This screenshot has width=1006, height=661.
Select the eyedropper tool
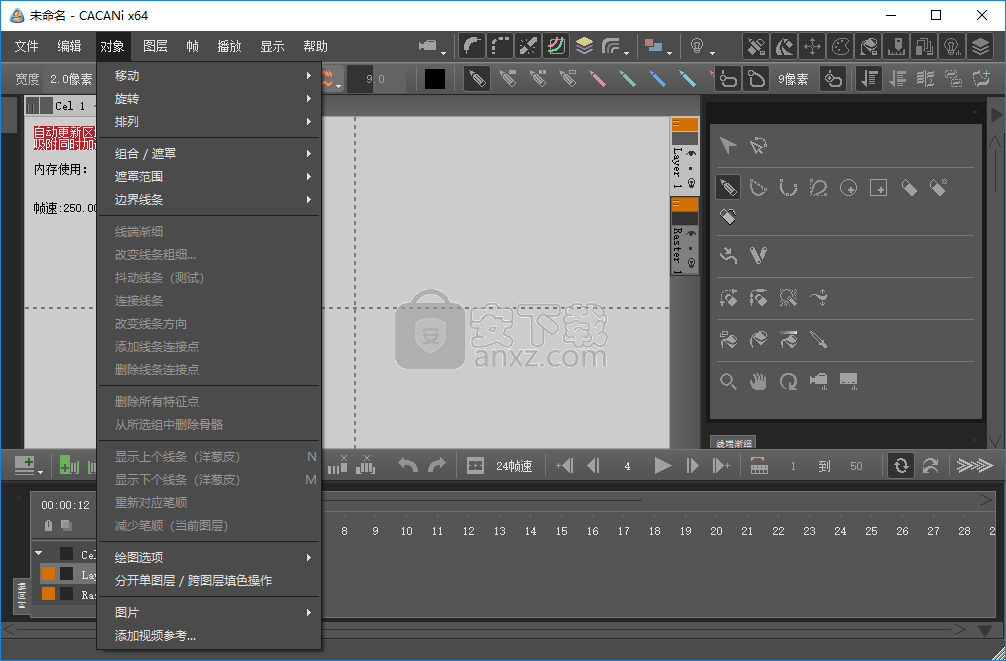[819, 339]
